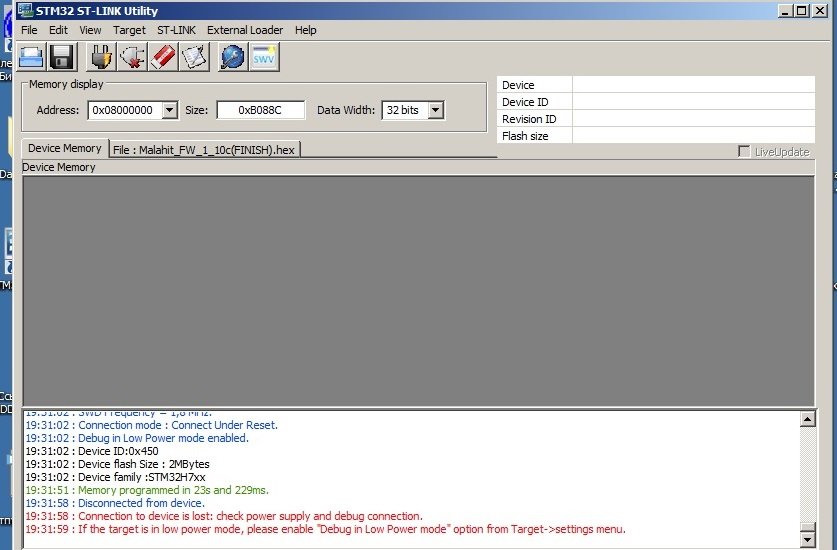Viewport: 837px width, 550px height.
Task: Click the Size field 0xB088C
Action: click(x=260, y=110)
